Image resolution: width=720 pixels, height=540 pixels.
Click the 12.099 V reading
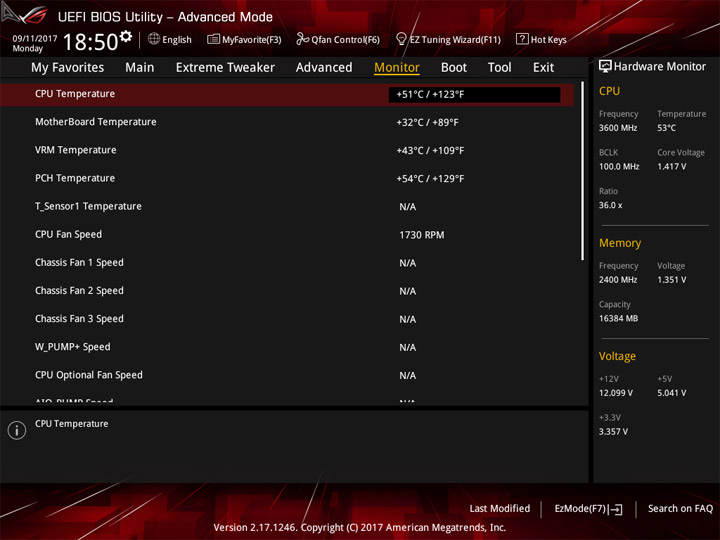click(616, 393)
